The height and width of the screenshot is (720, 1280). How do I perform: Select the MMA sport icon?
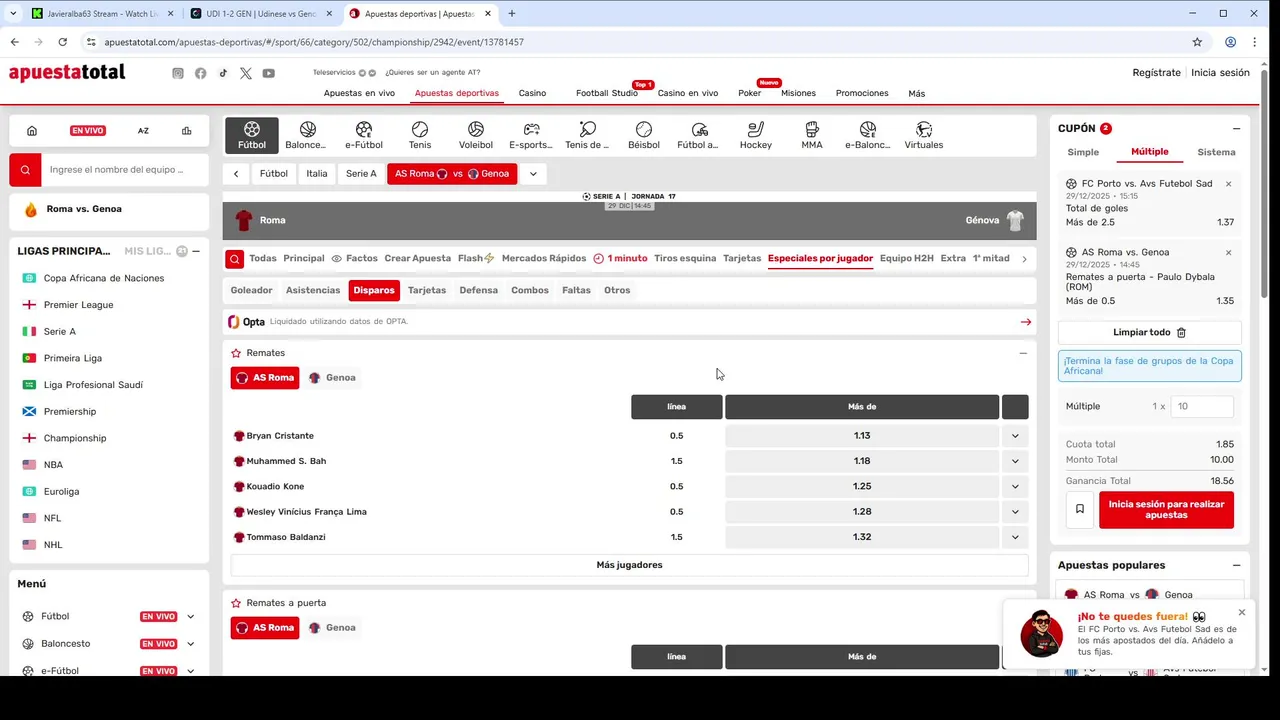812,135
